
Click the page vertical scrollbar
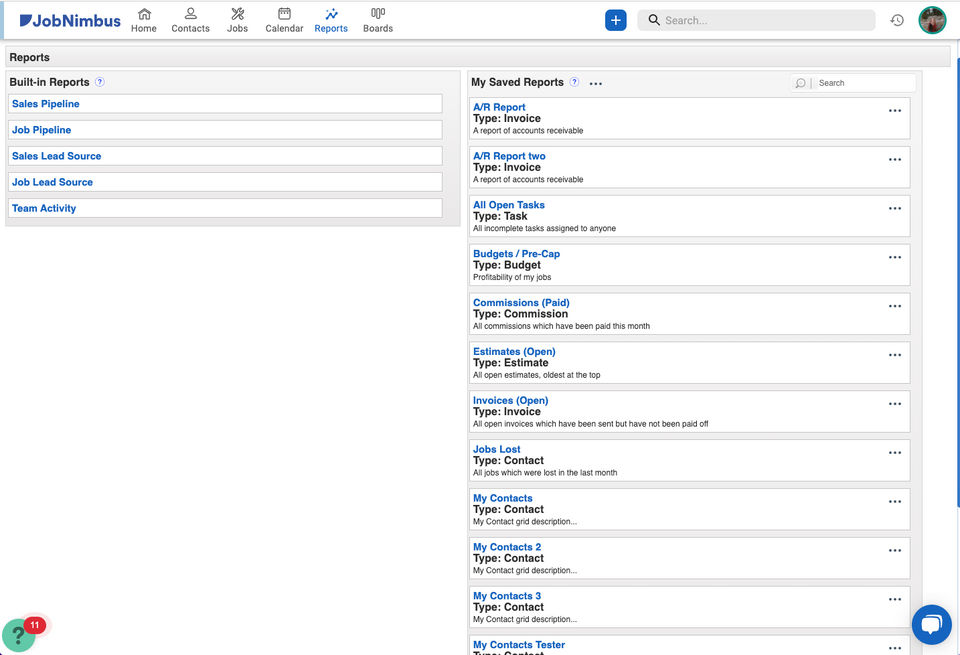coord(957,282)
